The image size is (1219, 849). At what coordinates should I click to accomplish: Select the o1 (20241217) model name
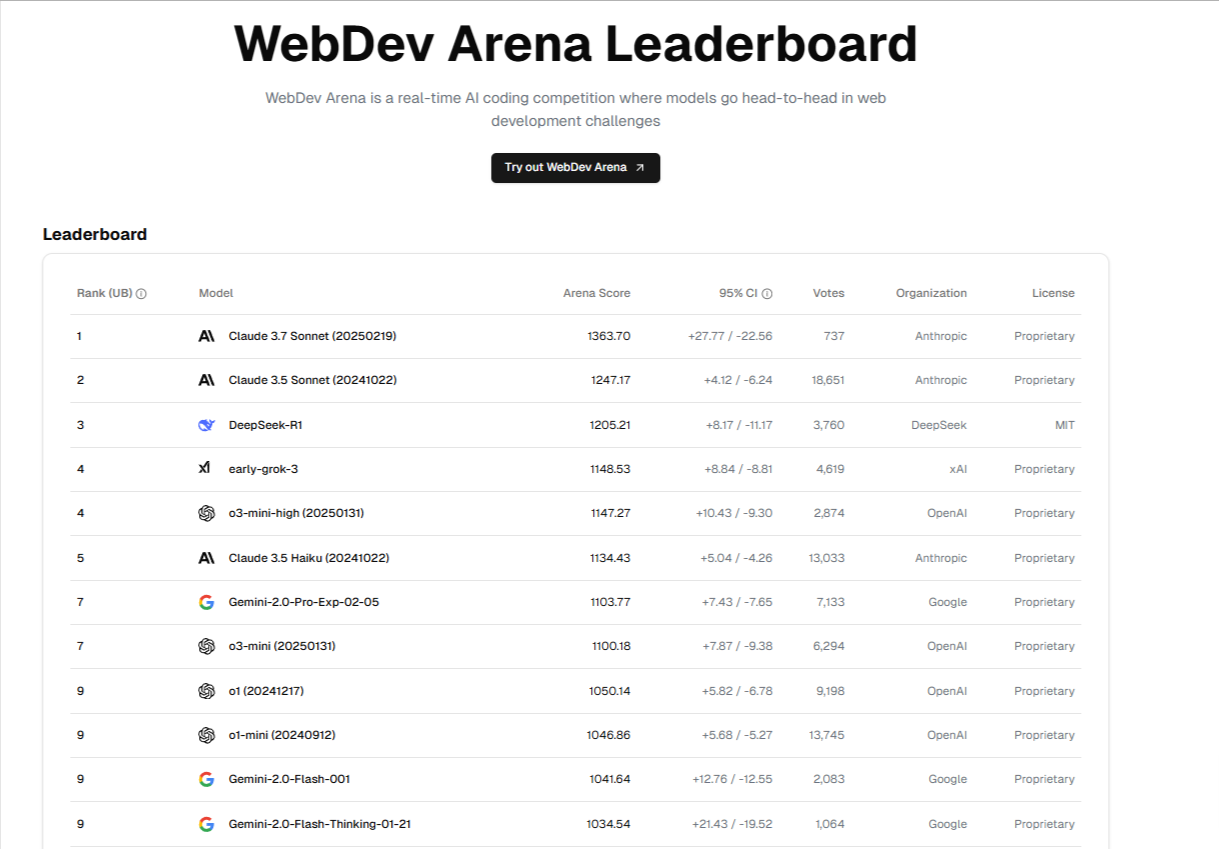click(266, 691)
